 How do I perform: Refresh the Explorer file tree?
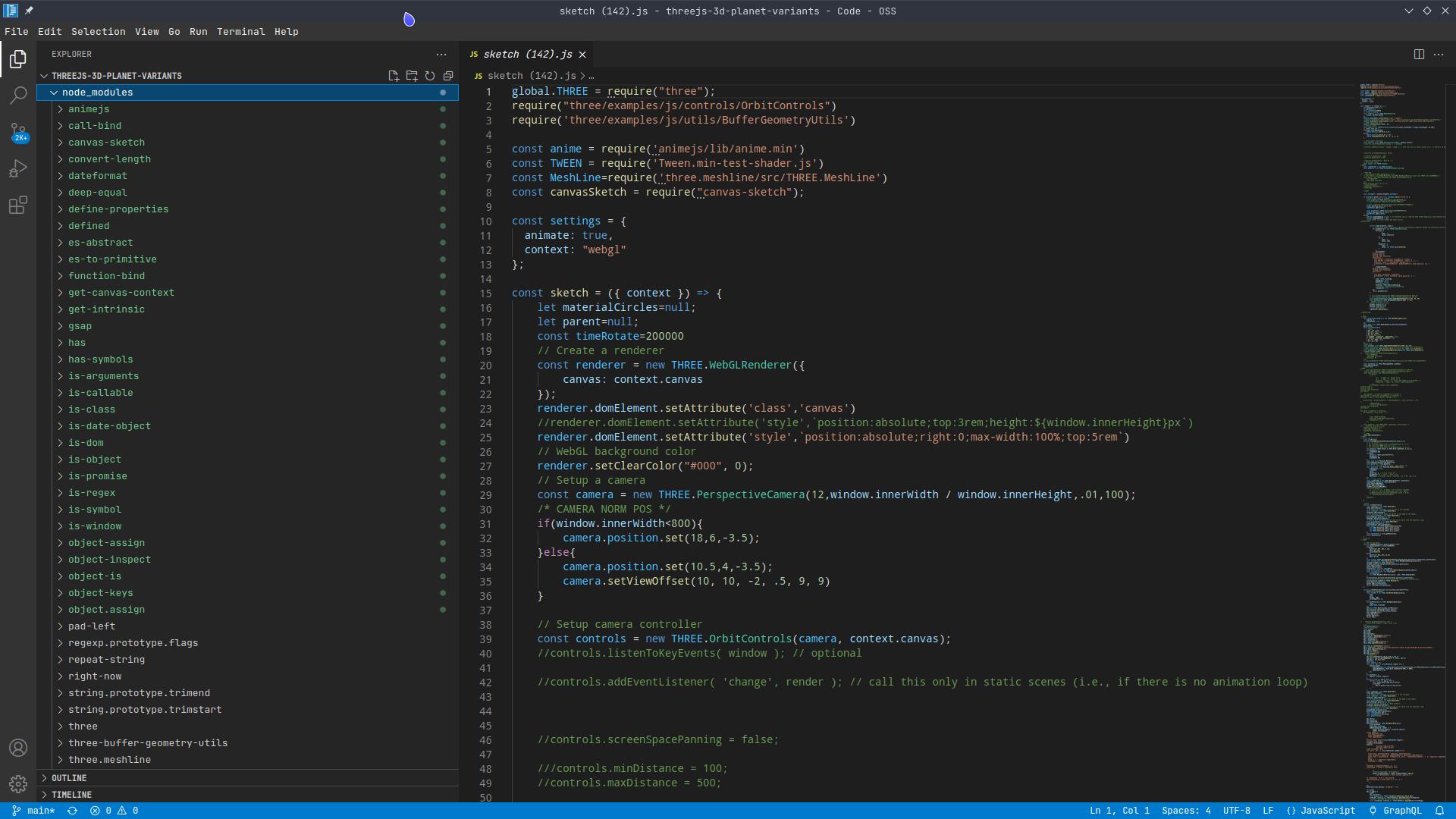[x=430, y=76]
